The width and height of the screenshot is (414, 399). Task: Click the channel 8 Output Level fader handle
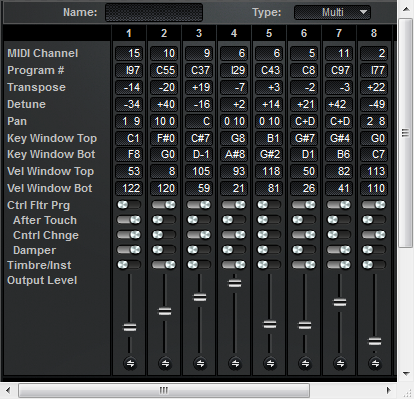pos(375,342)
